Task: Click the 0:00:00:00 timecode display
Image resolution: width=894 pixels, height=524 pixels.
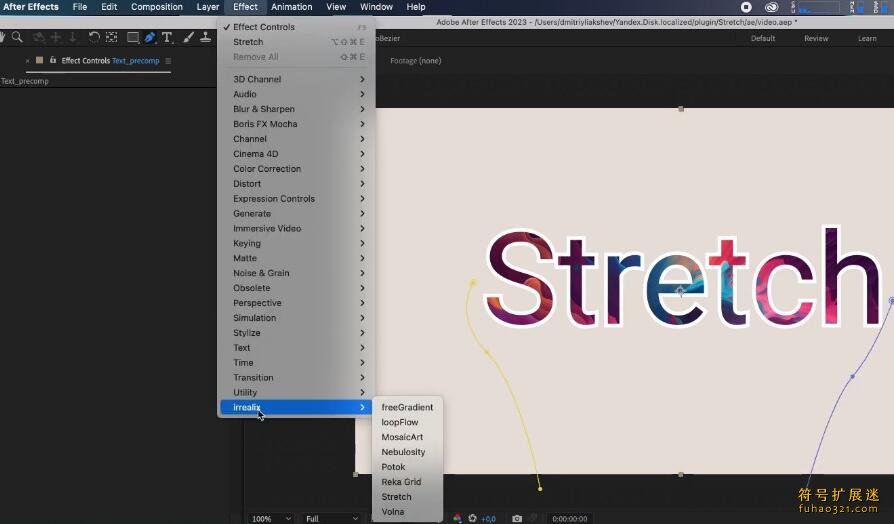Action: [570, 519]
